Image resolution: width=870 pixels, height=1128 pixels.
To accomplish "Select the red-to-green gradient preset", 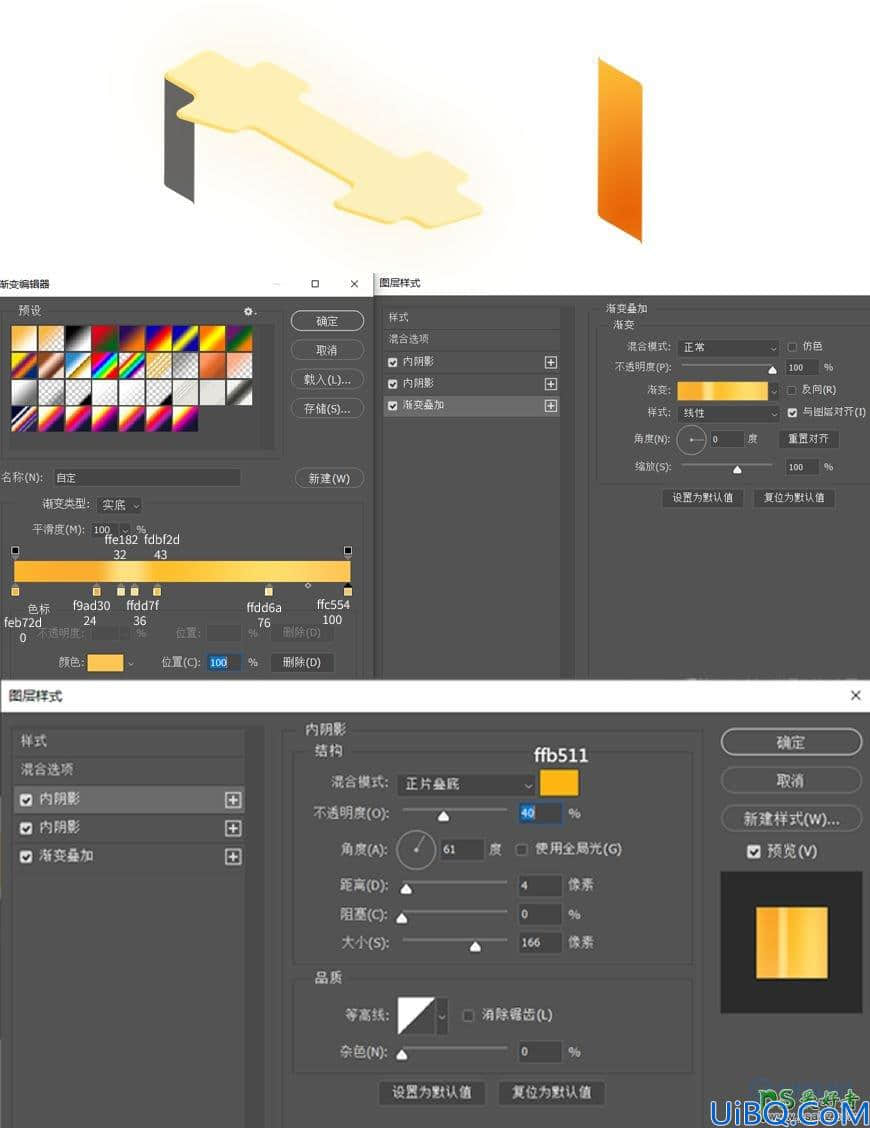I will click(x=105, y=338).
